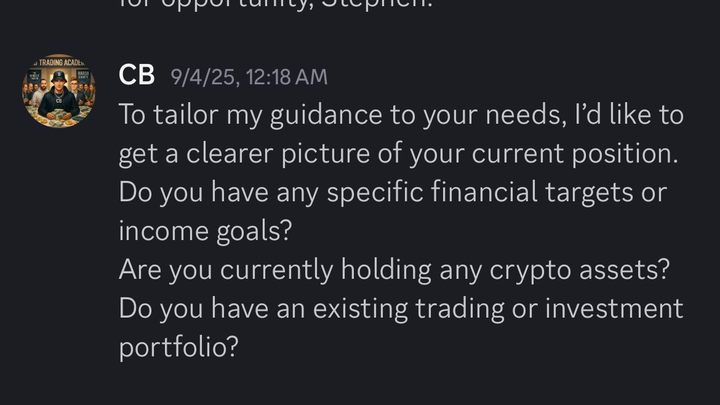Click the "existing trading or investment" line

click(x=400, y=308)
